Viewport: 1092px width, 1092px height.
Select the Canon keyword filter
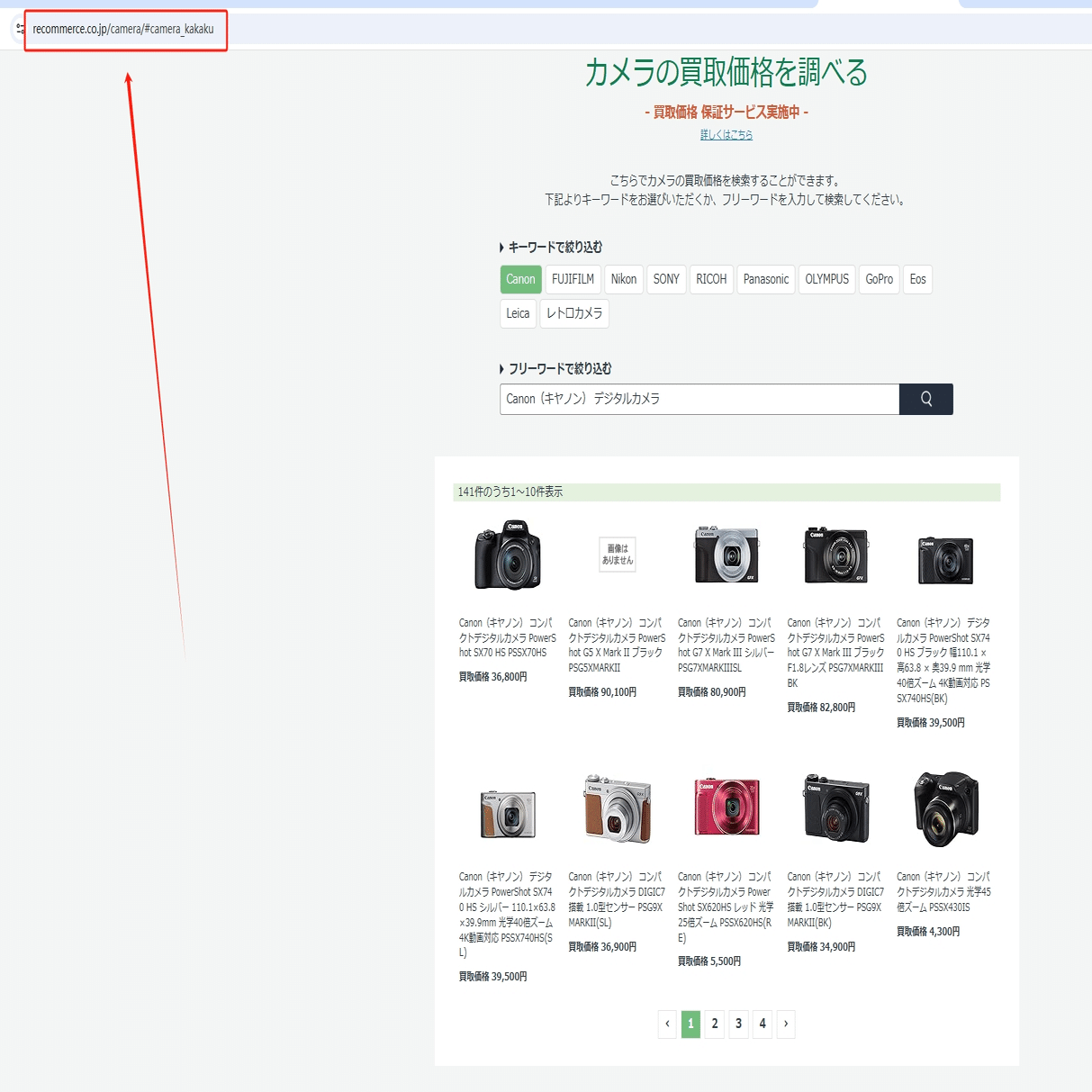tap(520, 279)
